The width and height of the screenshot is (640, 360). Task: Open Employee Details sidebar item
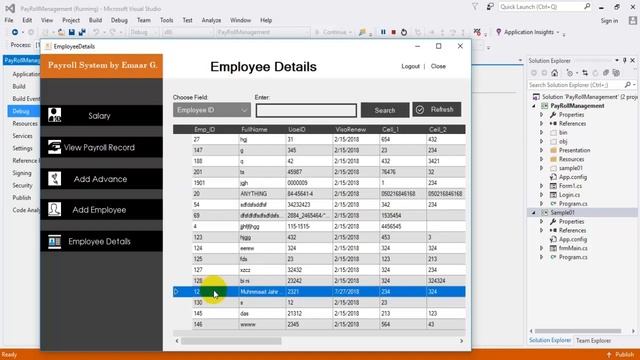pyautogui.click(x=101, y=241)
